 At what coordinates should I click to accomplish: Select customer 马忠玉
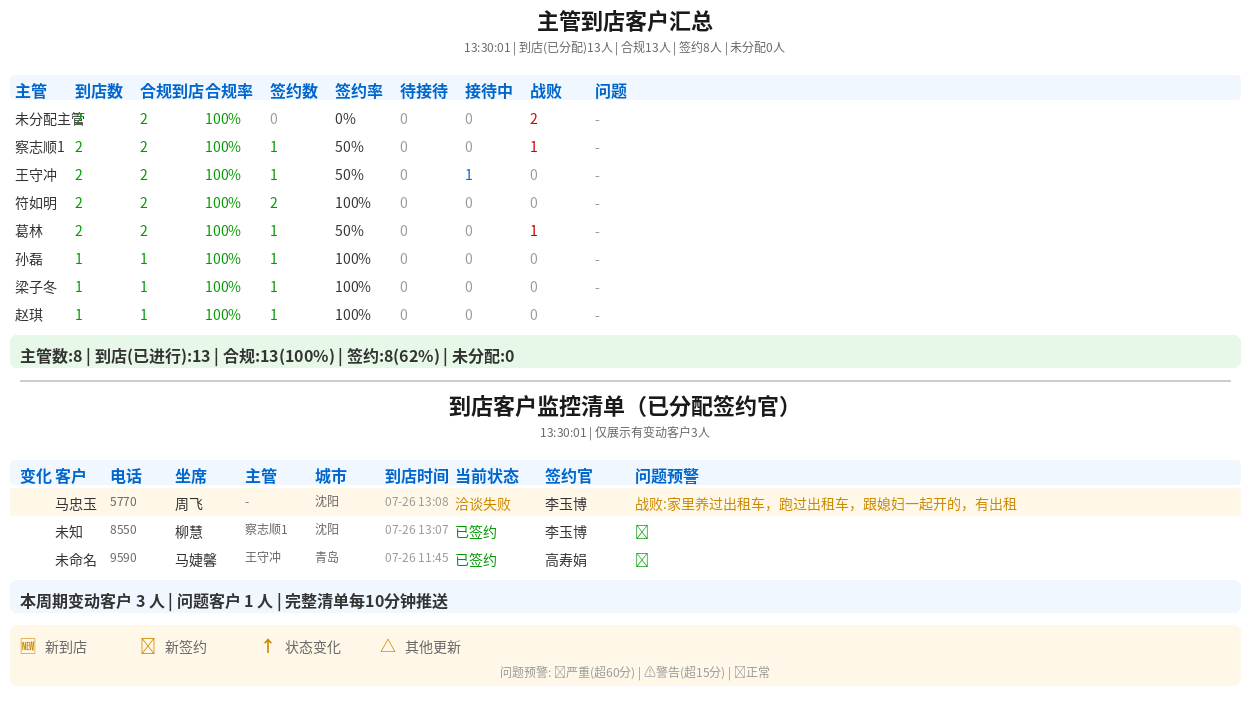pos(76,504)
